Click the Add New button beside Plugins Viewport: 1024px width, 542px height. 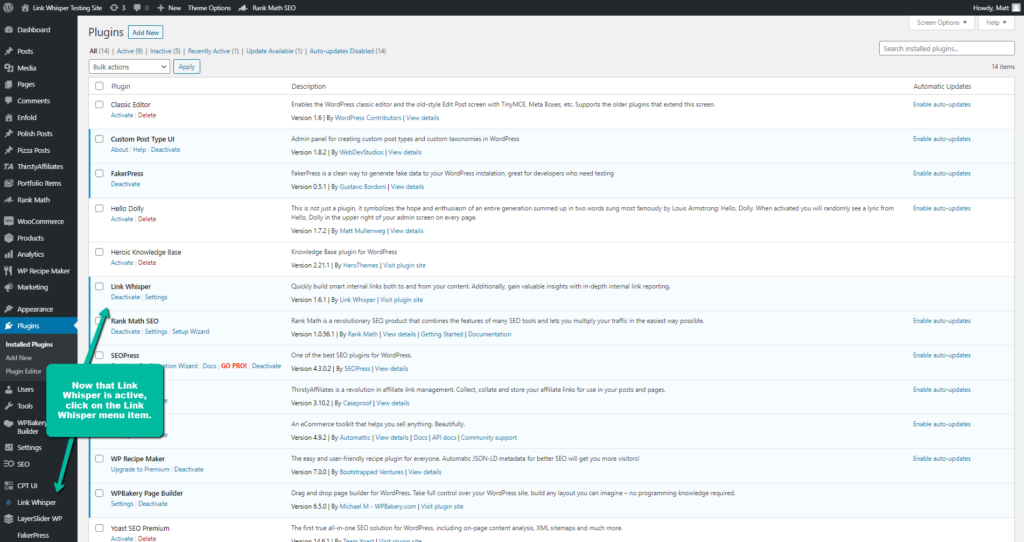(x=146, y=33)
